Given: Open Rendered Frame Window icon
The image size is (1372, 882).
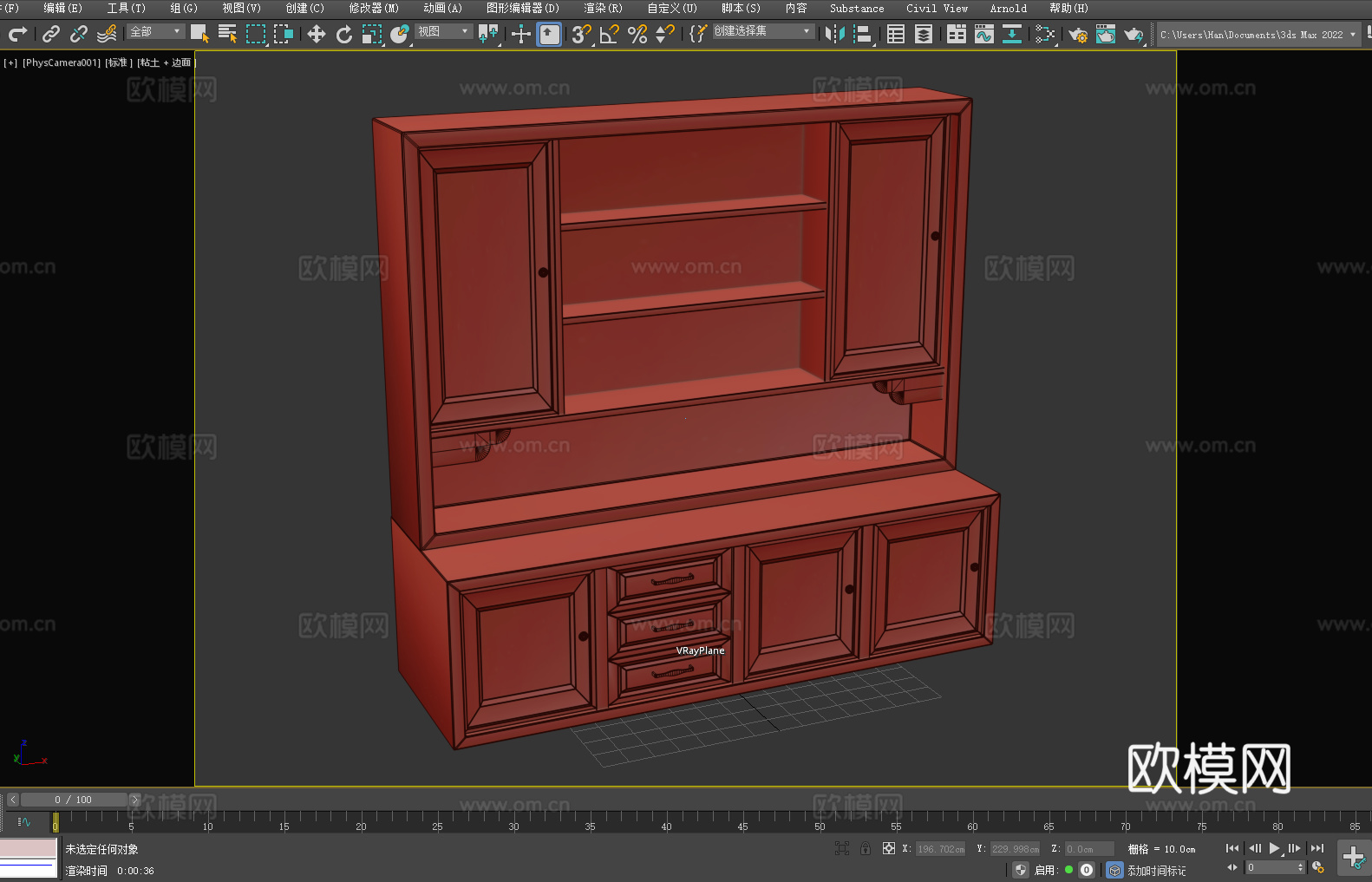Looking at the screenshot, I should (1106, 34).
